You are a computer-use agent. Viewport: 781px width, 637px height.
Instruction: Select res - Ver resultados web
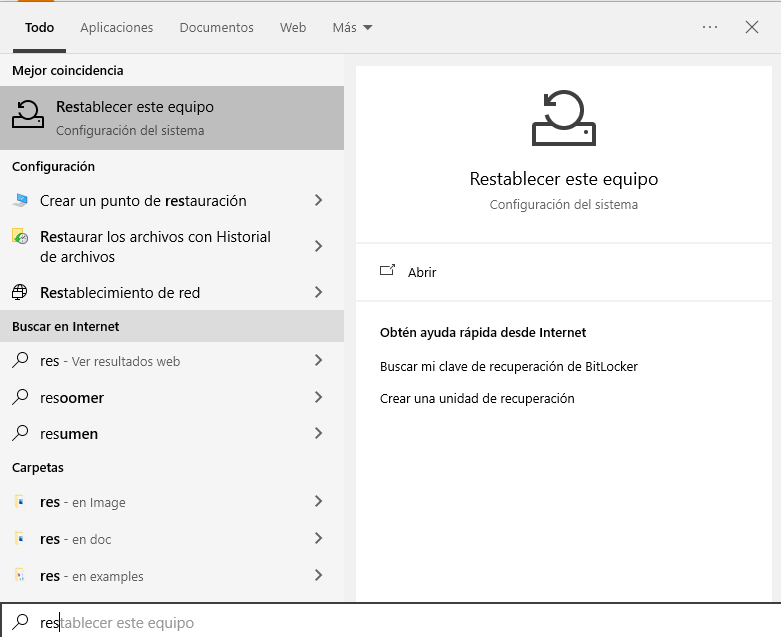click(x=172, y=360)
